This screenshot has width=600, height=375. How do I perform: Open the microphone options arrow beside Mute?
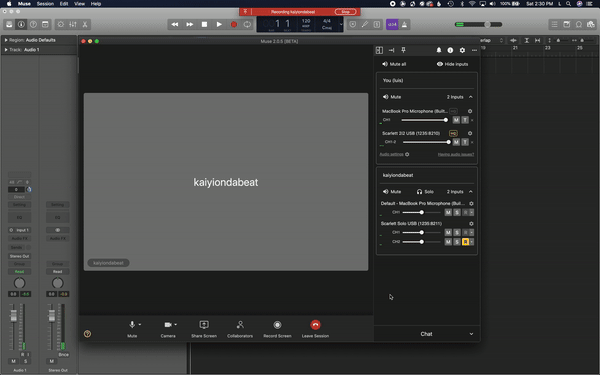pyautogui.click(x=140, y=324)
